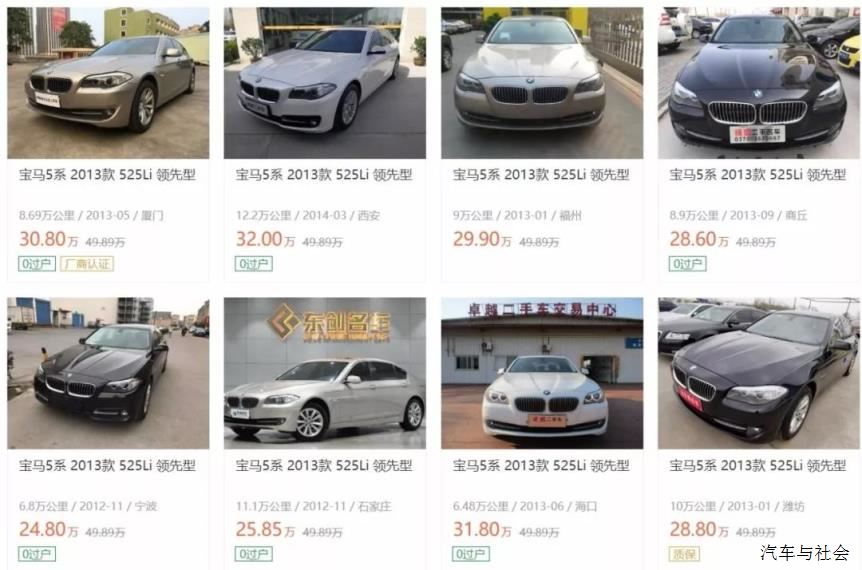
Task: Click the 0过户 tag under the 24.80万 price
Action: point(37,554)
